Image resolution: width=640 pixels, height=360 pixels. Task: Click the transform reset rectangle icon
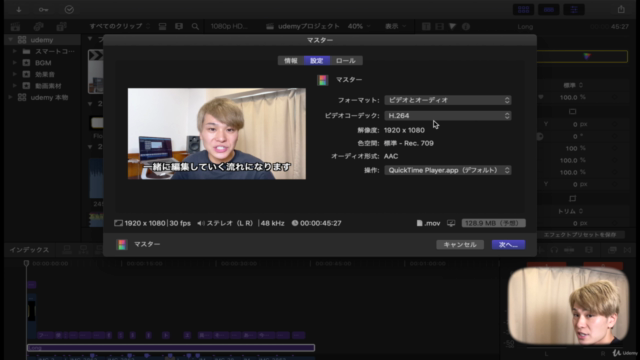(573, 111)
